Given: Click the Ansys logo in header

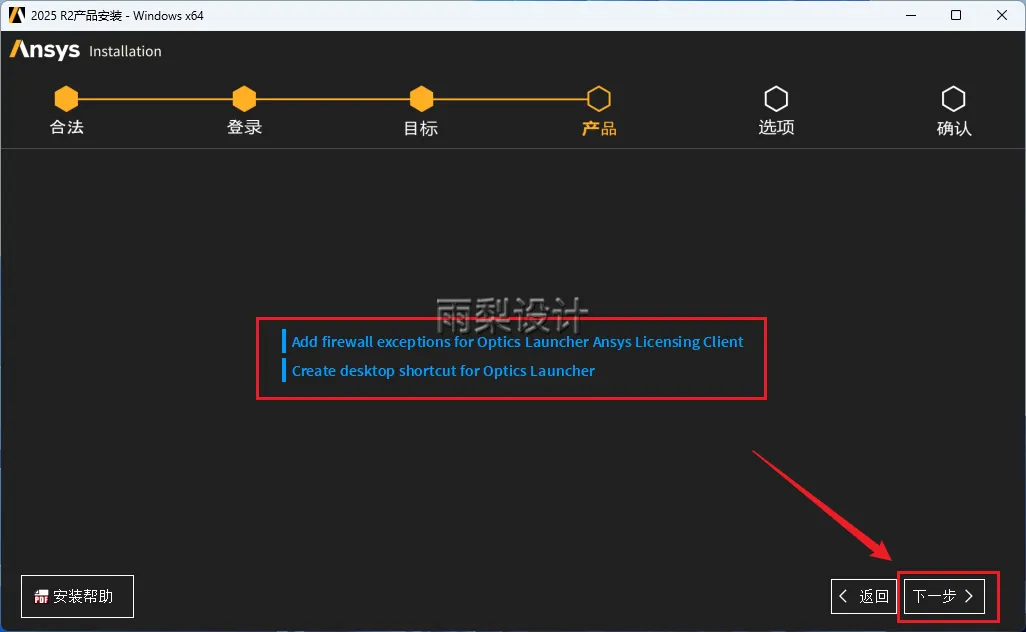Looking at the screenshot, I should point(44,50).
